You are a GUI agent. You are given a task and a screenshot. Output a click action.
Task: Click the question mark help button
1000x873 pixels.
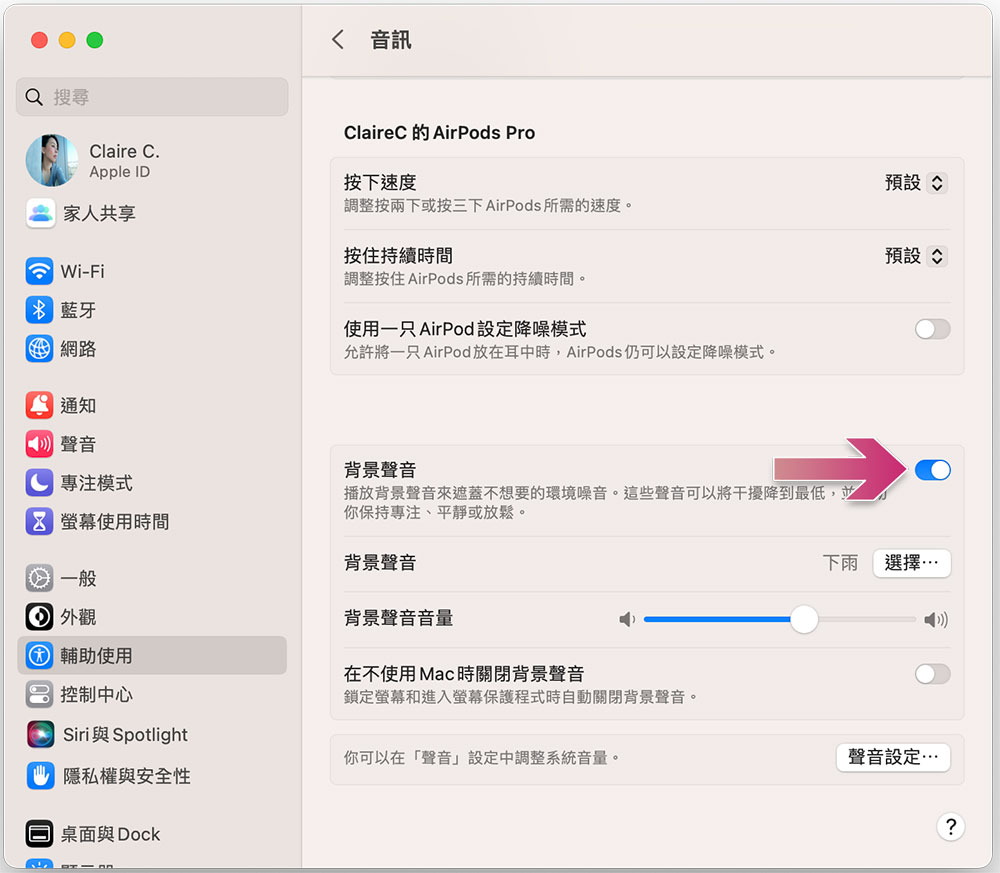click(950, 827)
